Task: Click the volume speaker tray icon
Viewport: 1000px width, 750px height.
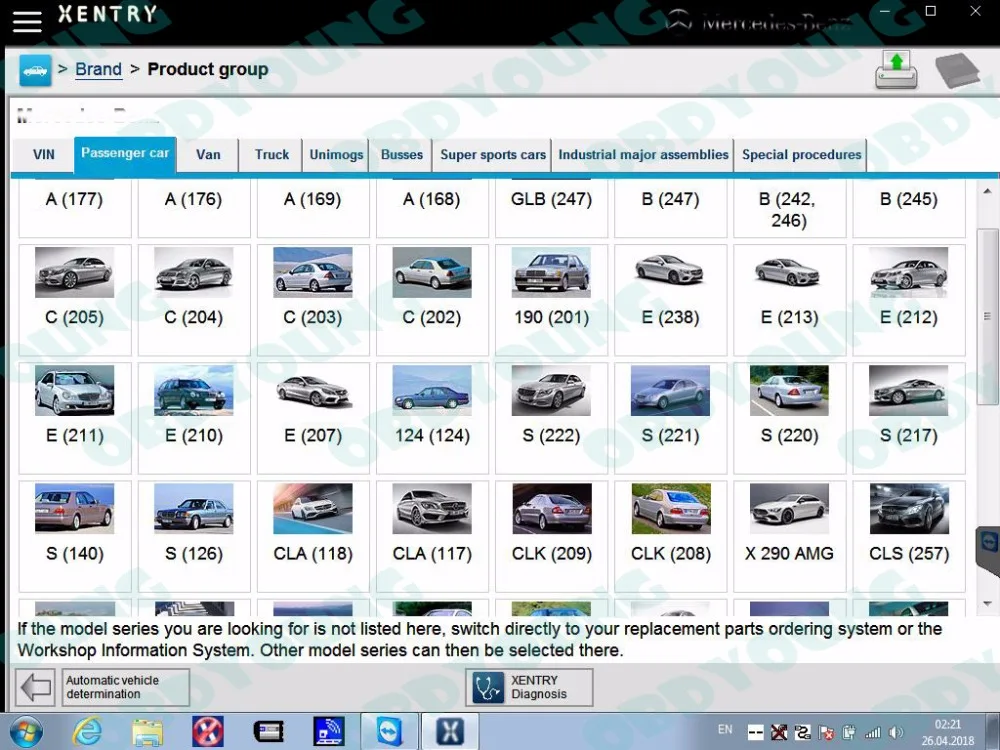Action: (895, 732)
